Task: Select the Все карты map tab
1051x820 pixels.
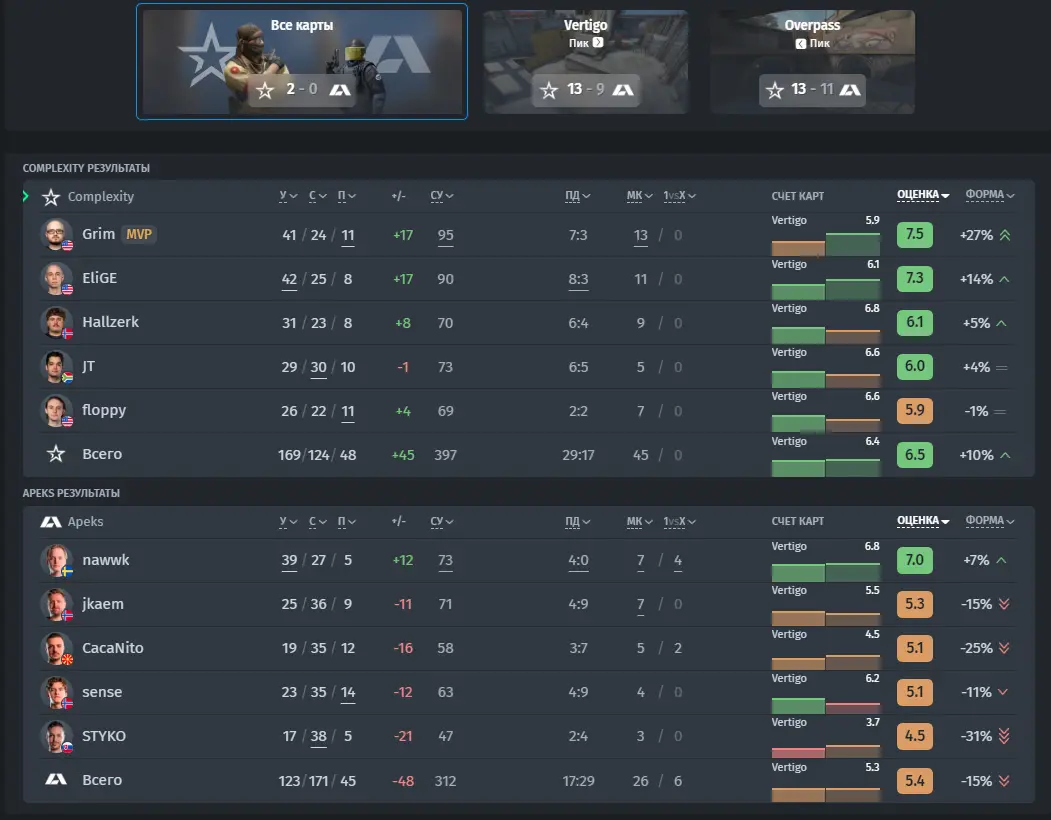Action: [x=302, y=62]
